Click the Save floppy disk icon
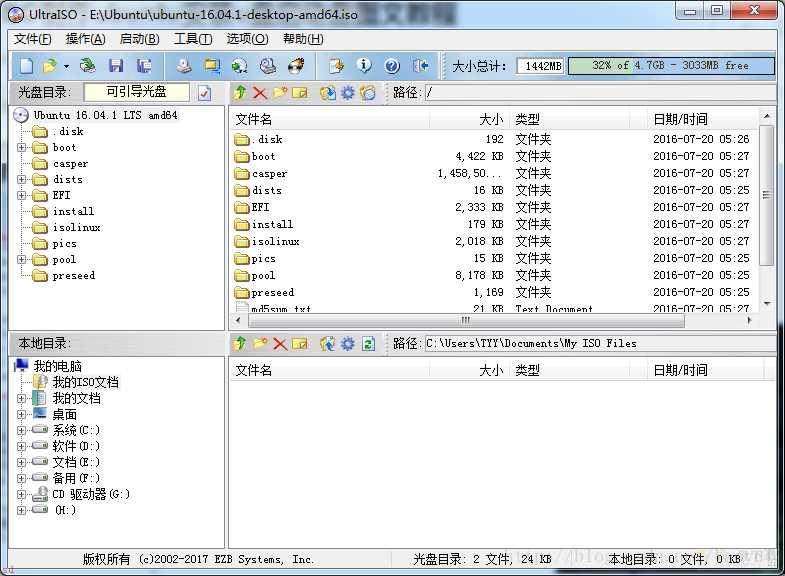 coord(116,66)
